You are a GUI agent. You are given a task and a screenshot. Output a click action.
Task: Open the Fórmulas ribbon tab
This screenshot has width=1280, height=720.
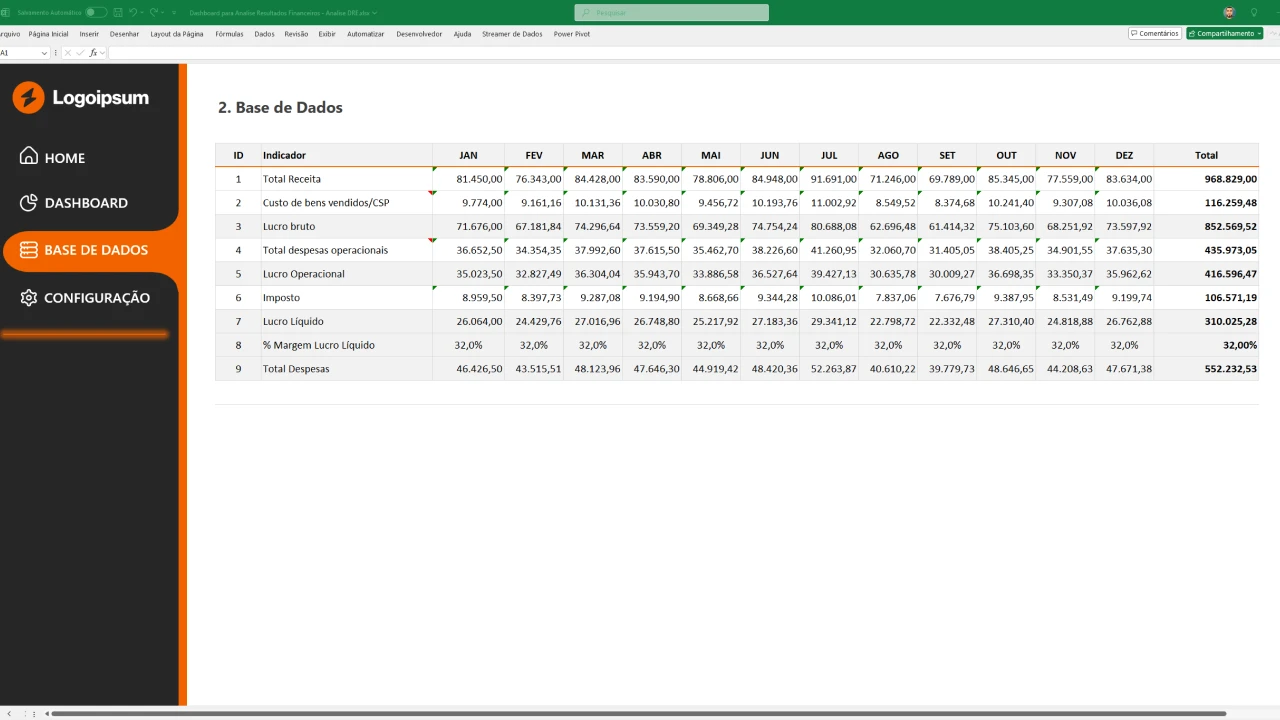click(x=229, y=34)
